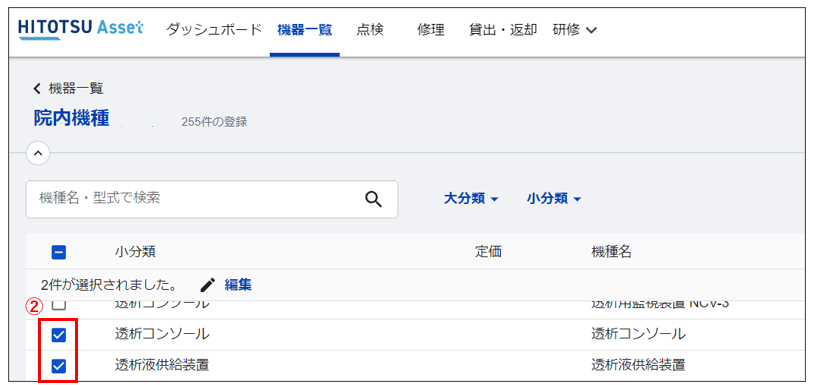Open the ダッシュボード tab
The image size is (815, 385).
click(214, 30)
